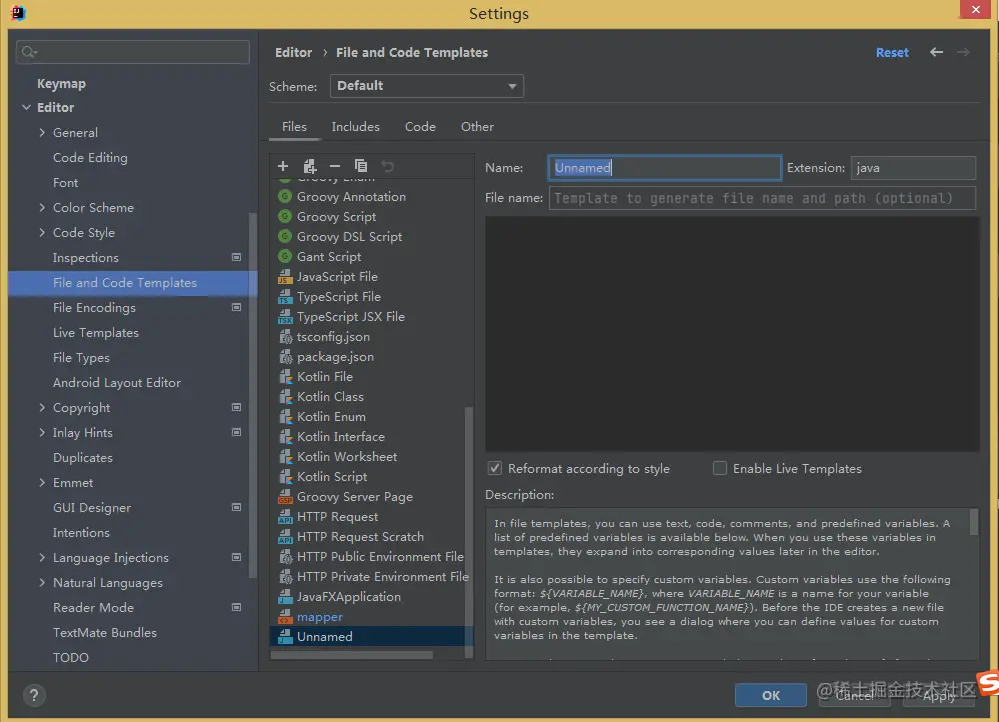
Task: Click the JavaScript File template icon
Action: coord(285,277)
